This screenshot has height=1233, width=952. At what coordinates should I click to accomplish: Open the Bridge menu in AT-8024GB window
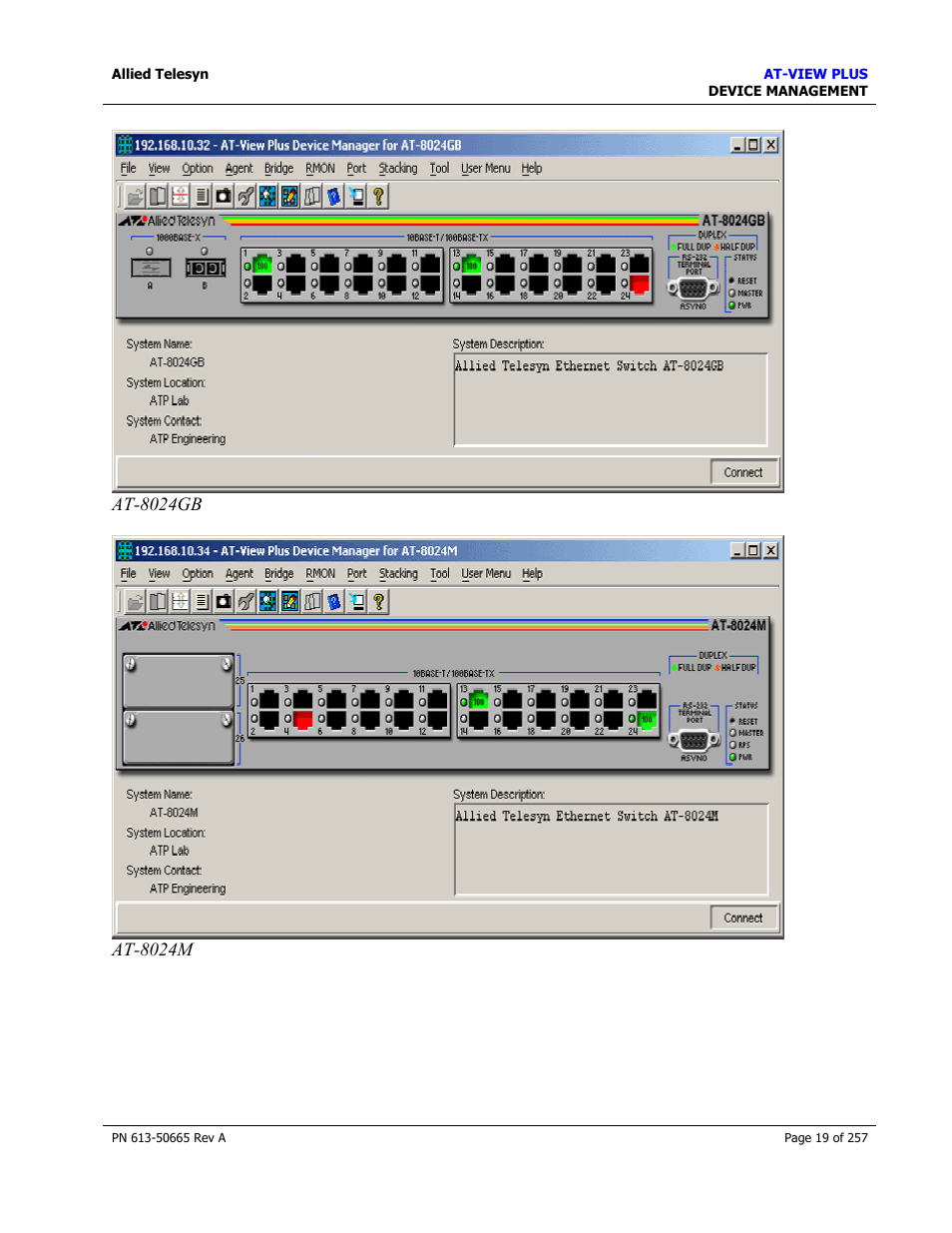pos(278,169)
